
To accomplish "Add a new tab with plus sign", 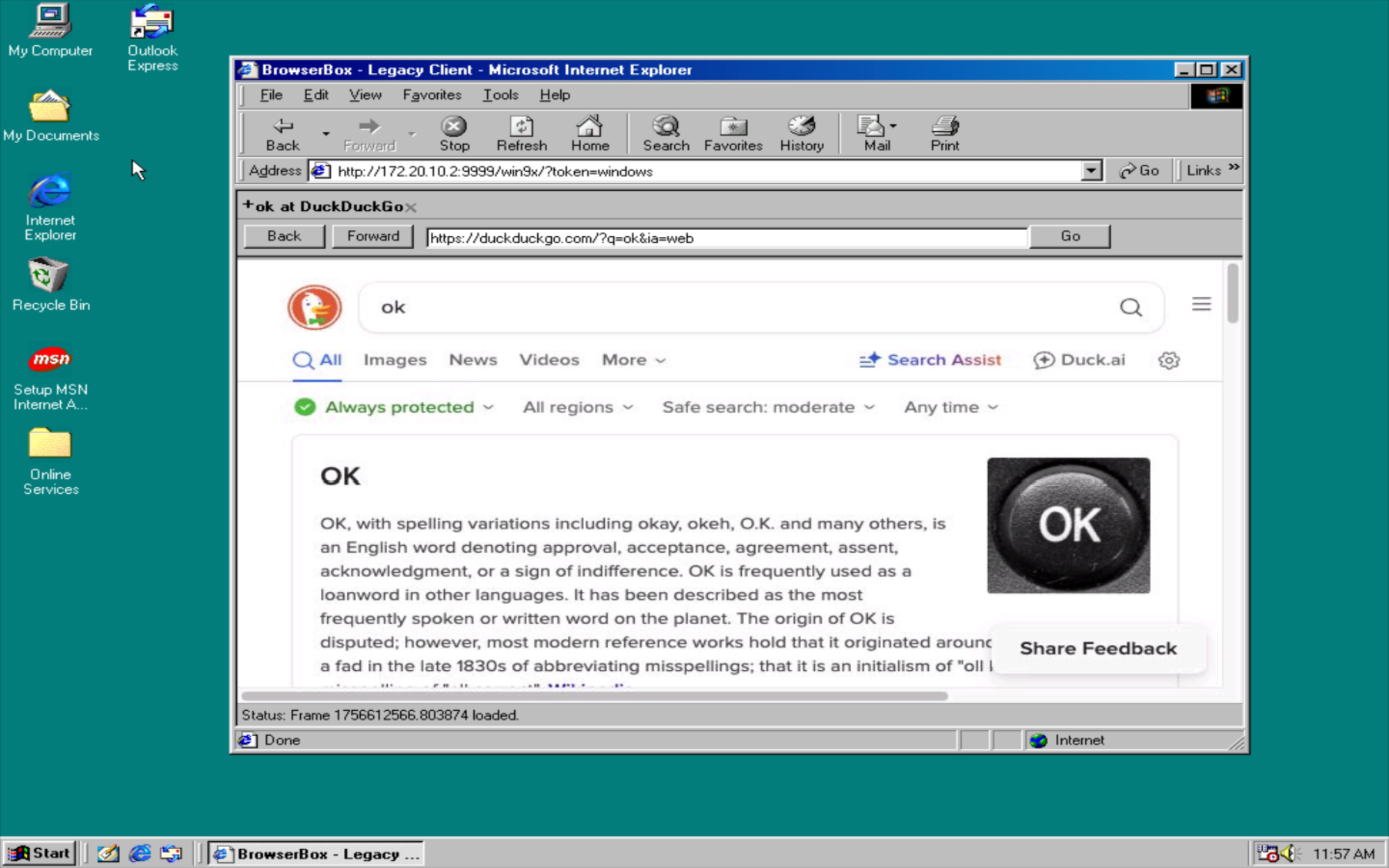I will 248,204.
